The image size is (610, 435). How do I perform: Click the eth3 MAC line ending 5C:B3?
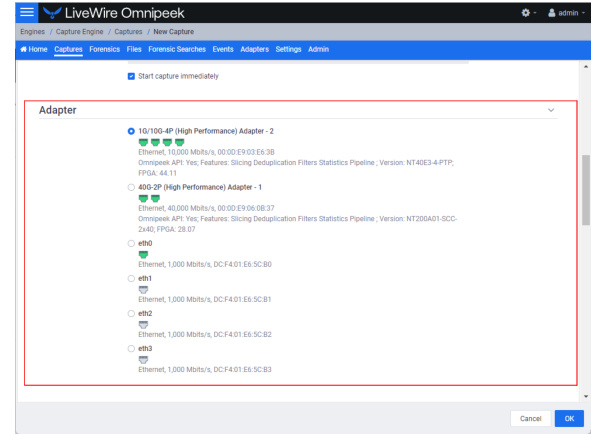point(205,369)
